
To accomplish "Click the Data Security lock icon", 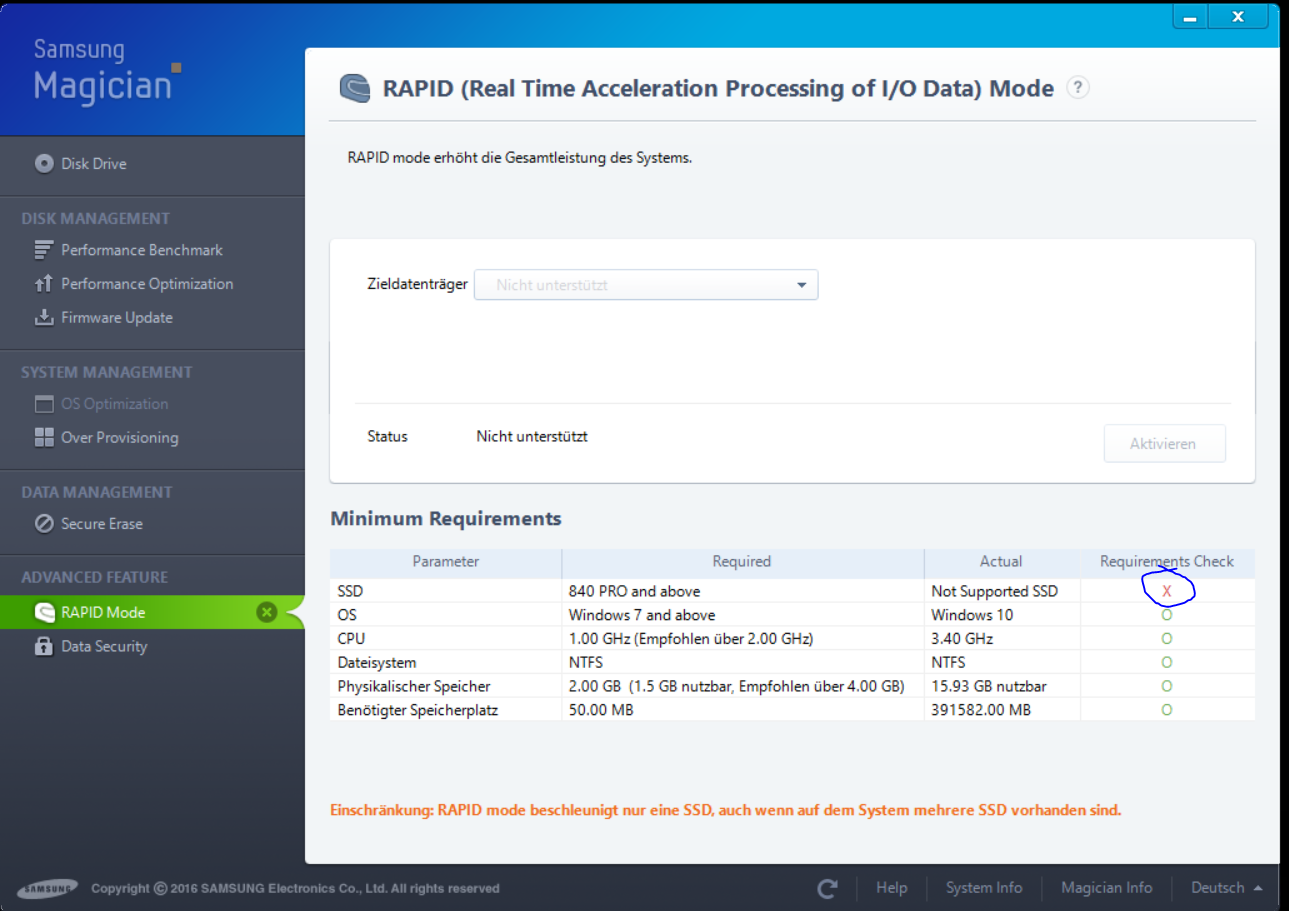I will [x=44, y=647].
